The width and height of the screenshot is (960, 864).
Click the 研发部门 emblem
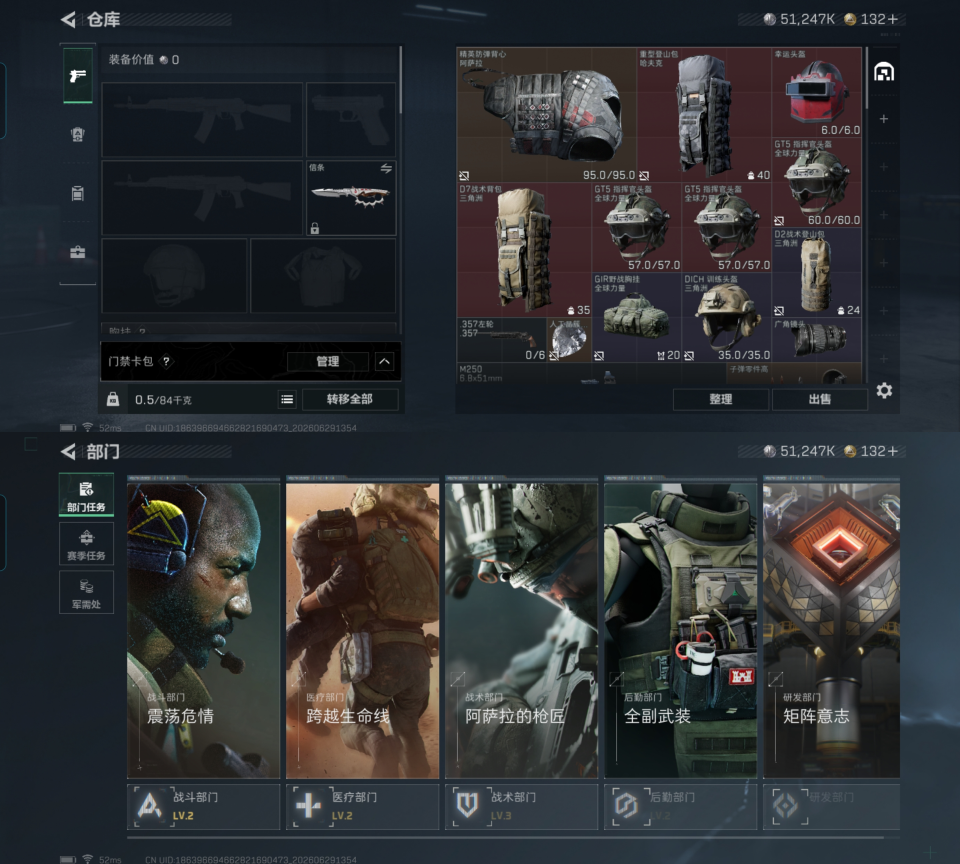coord(786,806)
